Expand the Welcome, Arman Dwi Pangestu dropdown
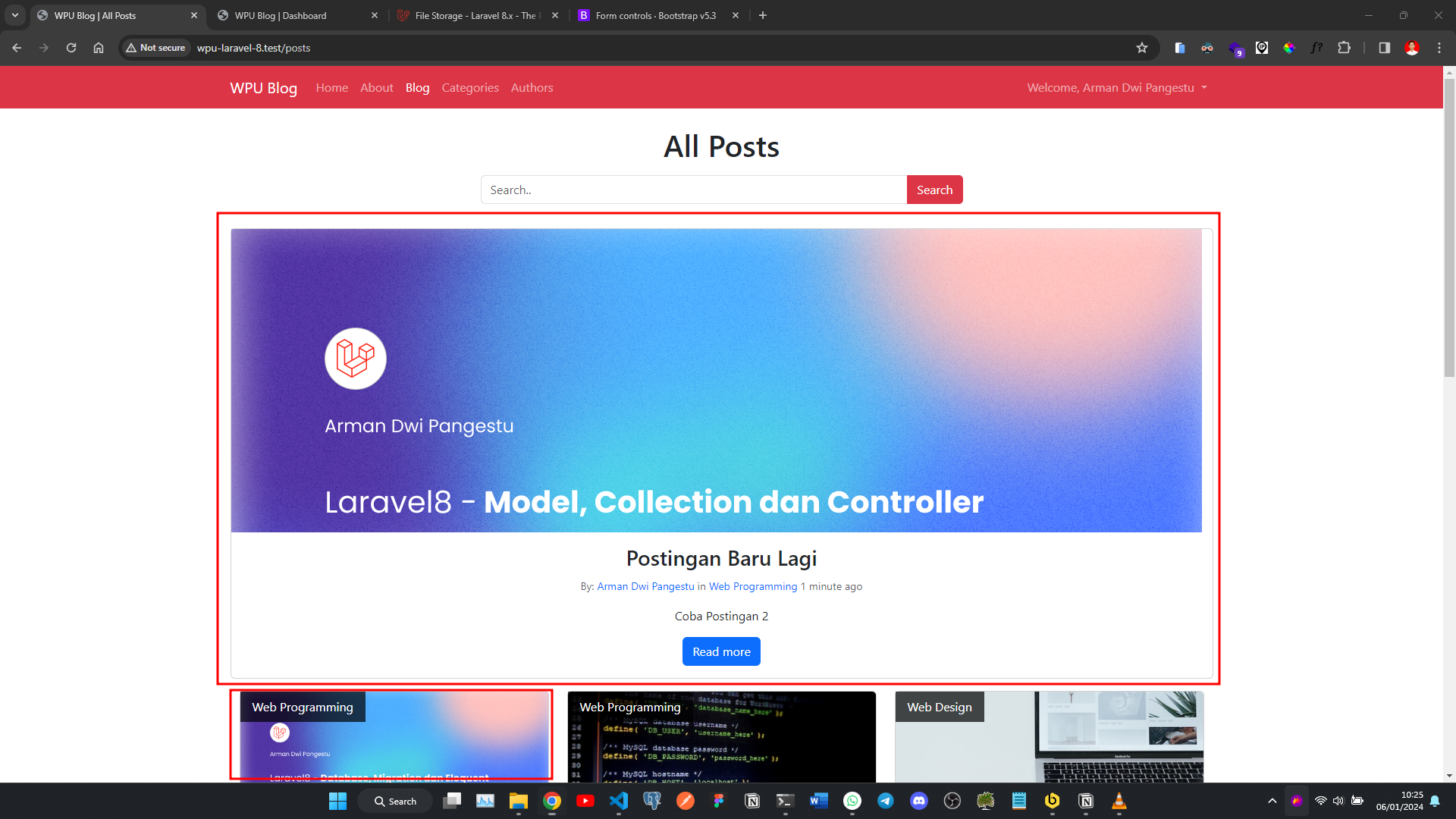The width and height of the screenshot is (1456, 819). (1116, 88)
